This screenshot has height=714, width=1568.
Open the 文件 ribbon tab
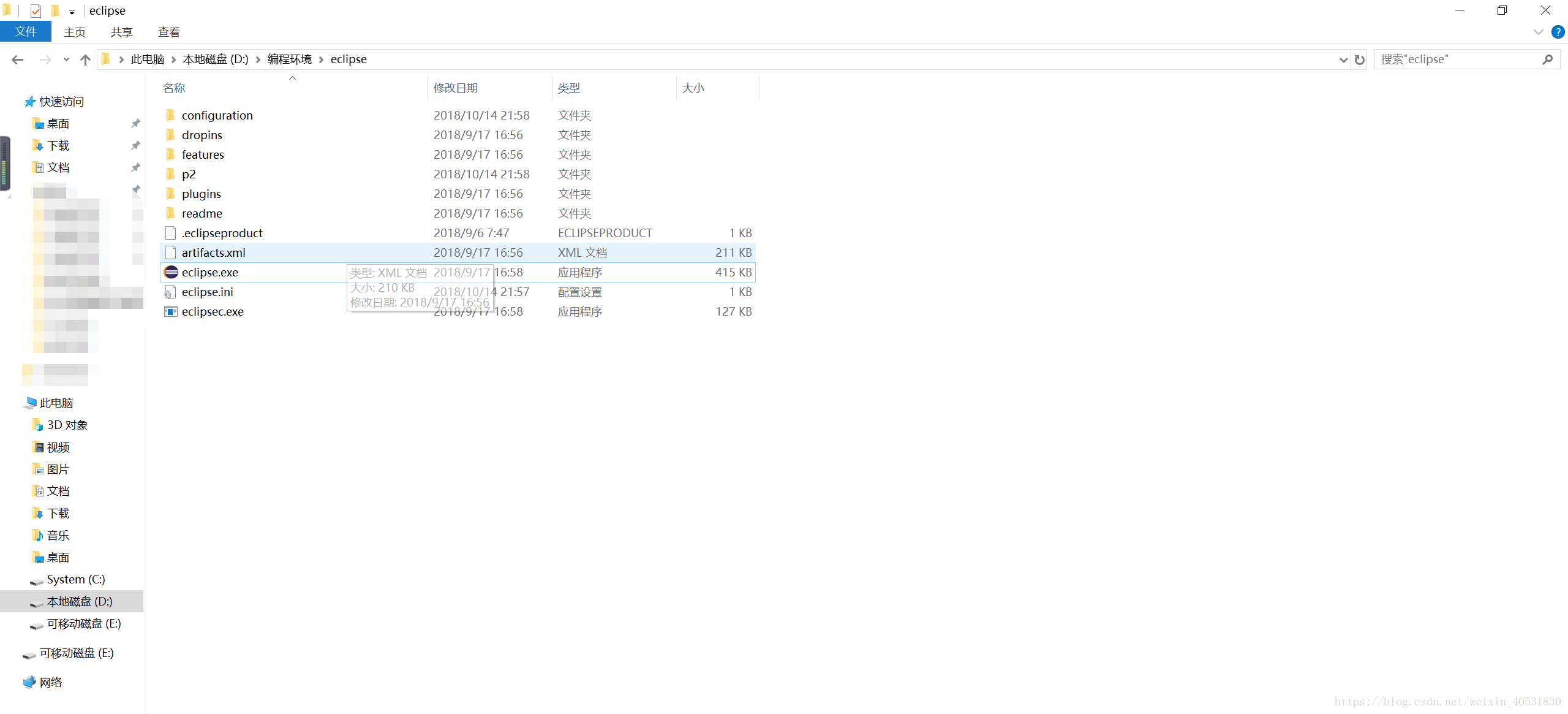[26, 32]
